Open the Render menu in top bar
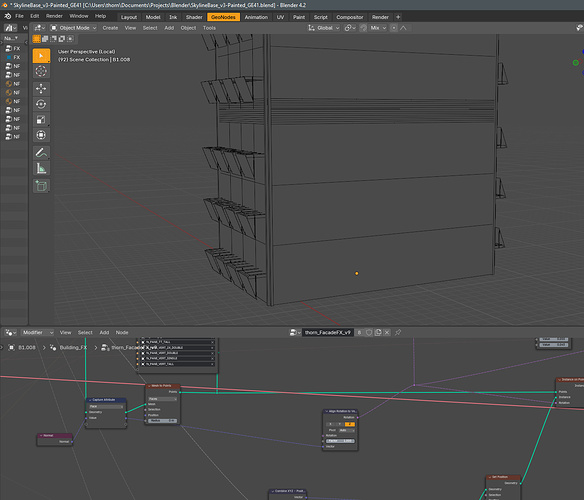Image resolution: width=584 pixels, height=500 pixels. [54, 16]
